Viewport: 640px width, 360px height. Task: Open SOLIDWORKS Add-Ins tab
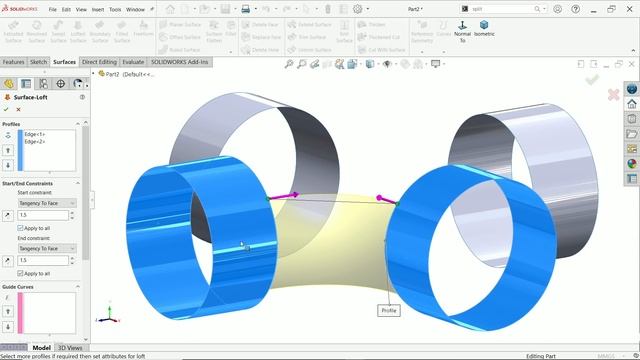180,62
